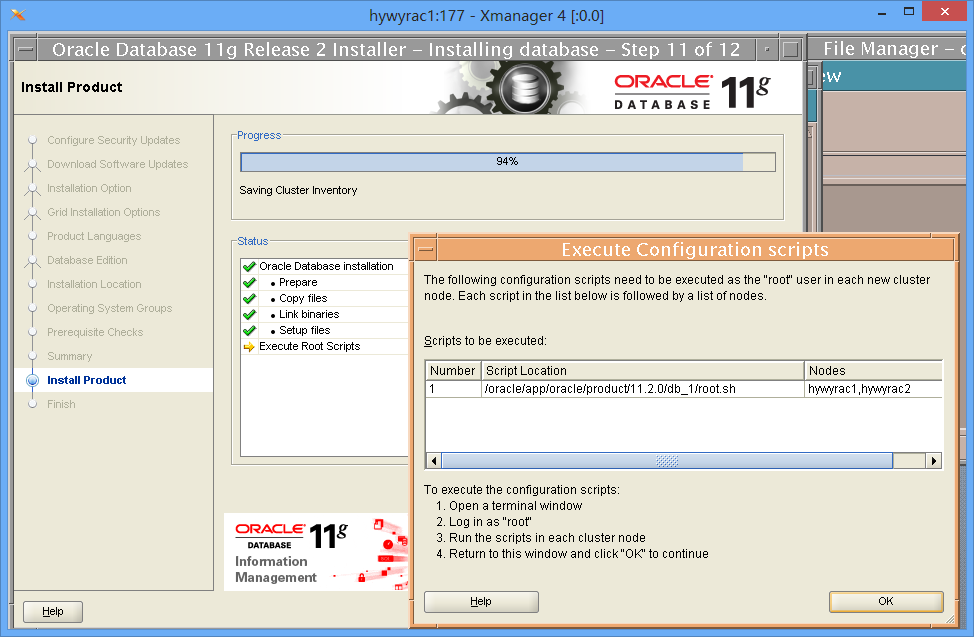The width and height of the screenshot is (974, 637).
Task: Click OK in Execute Configuration scripts dialog
Action: pos(886,601)
